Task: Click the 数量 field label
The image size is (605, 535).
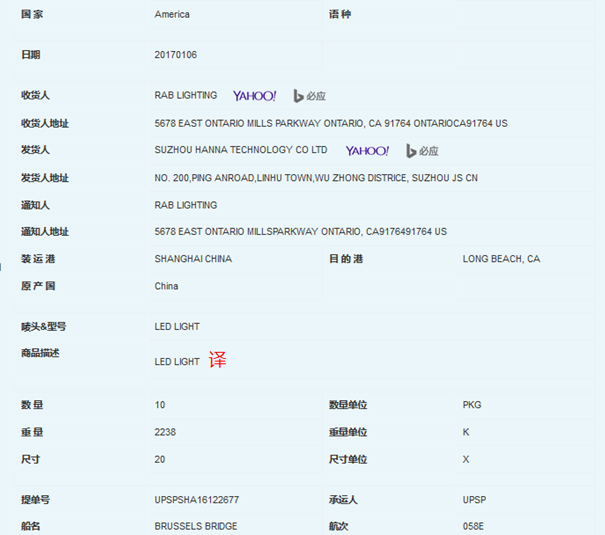Action: [x=32, y=405]
